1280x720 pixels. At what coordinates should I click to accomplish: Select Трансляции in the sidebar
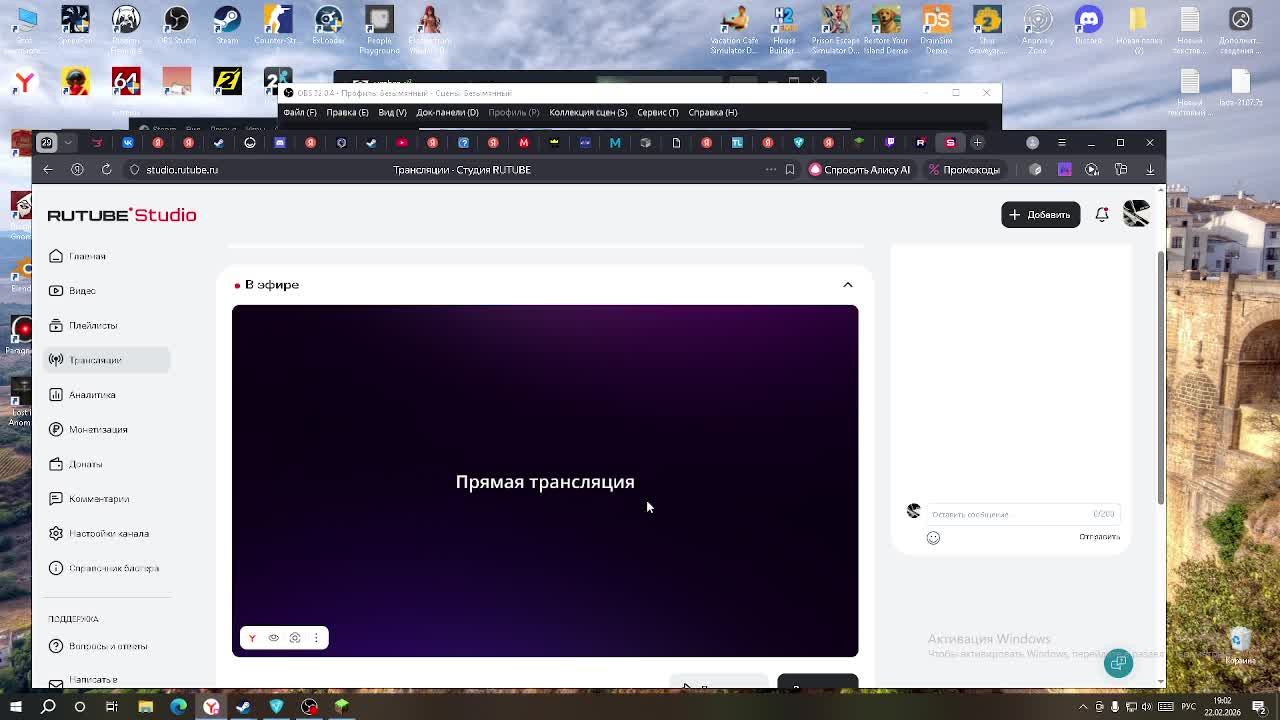pos(107,360)
